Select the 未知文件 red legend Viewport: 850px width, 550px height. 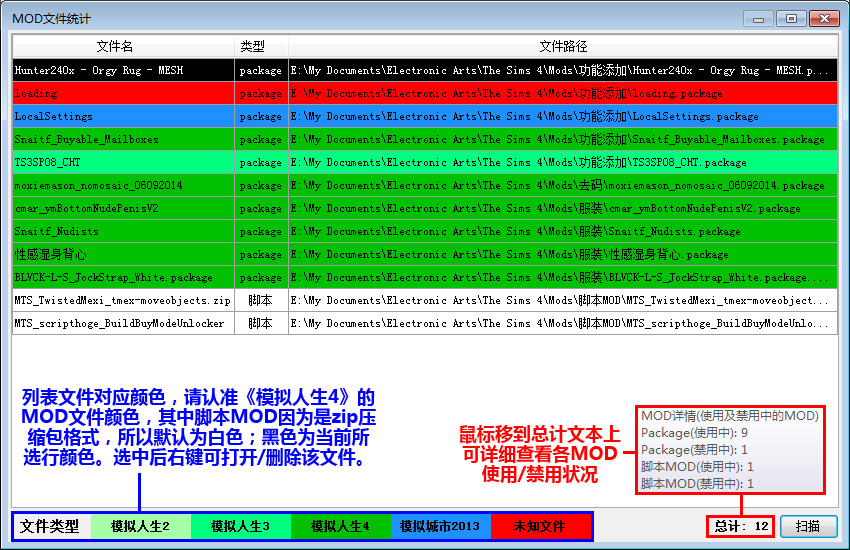pyautogui.click(x=540, y=526)
